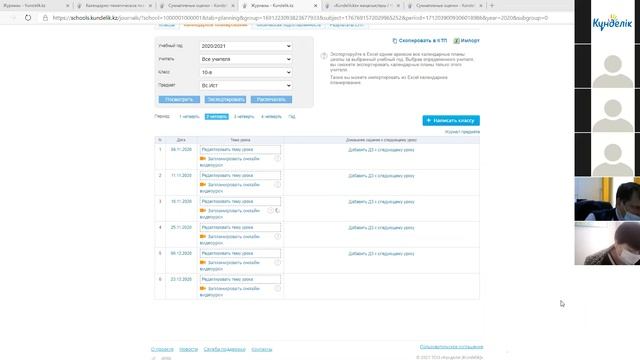Screen dimensions: 640x360
Task: Click the browser address bar URL
Action: [300, 18]
